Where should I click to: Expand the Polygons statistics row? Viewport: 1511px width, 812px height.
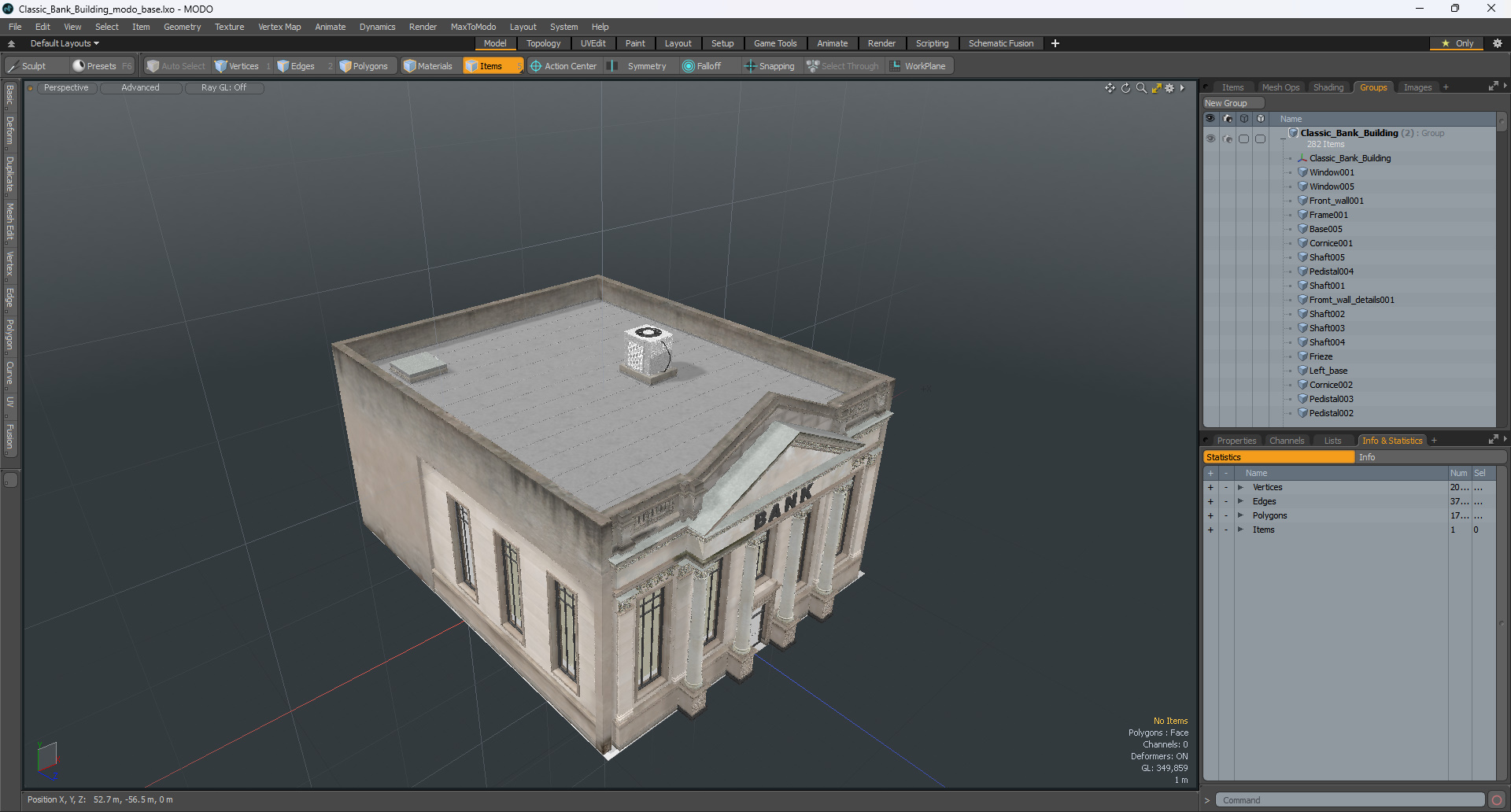click(1240, 515)
